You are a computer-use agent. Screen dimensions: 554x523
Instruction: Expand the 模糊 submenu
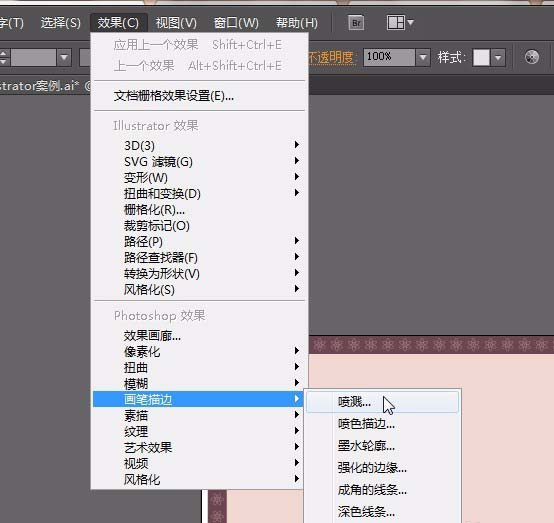(x=200, y=383)
